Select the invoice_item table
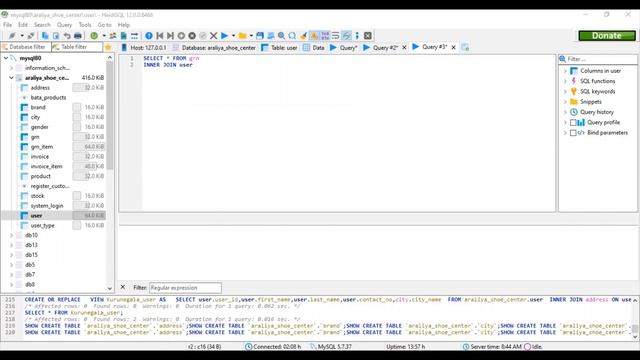The height and width of the screenshot is (360, 640). 47,166
